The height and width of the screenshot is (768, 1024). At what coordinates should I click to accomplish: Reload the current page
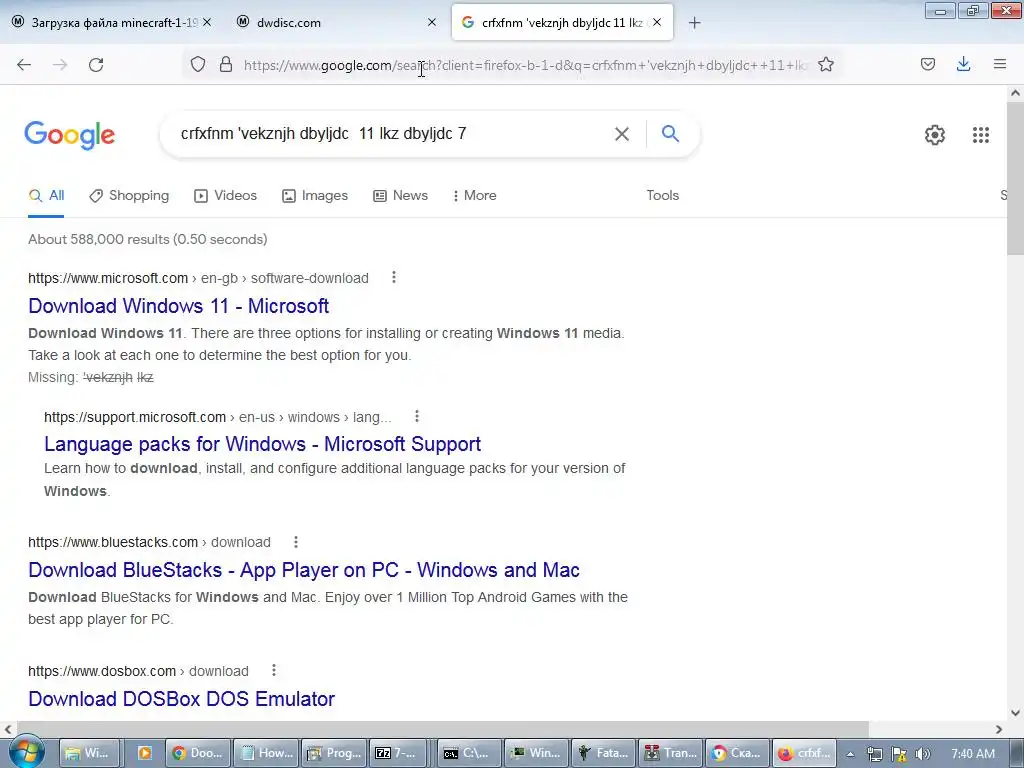[96, 65]
